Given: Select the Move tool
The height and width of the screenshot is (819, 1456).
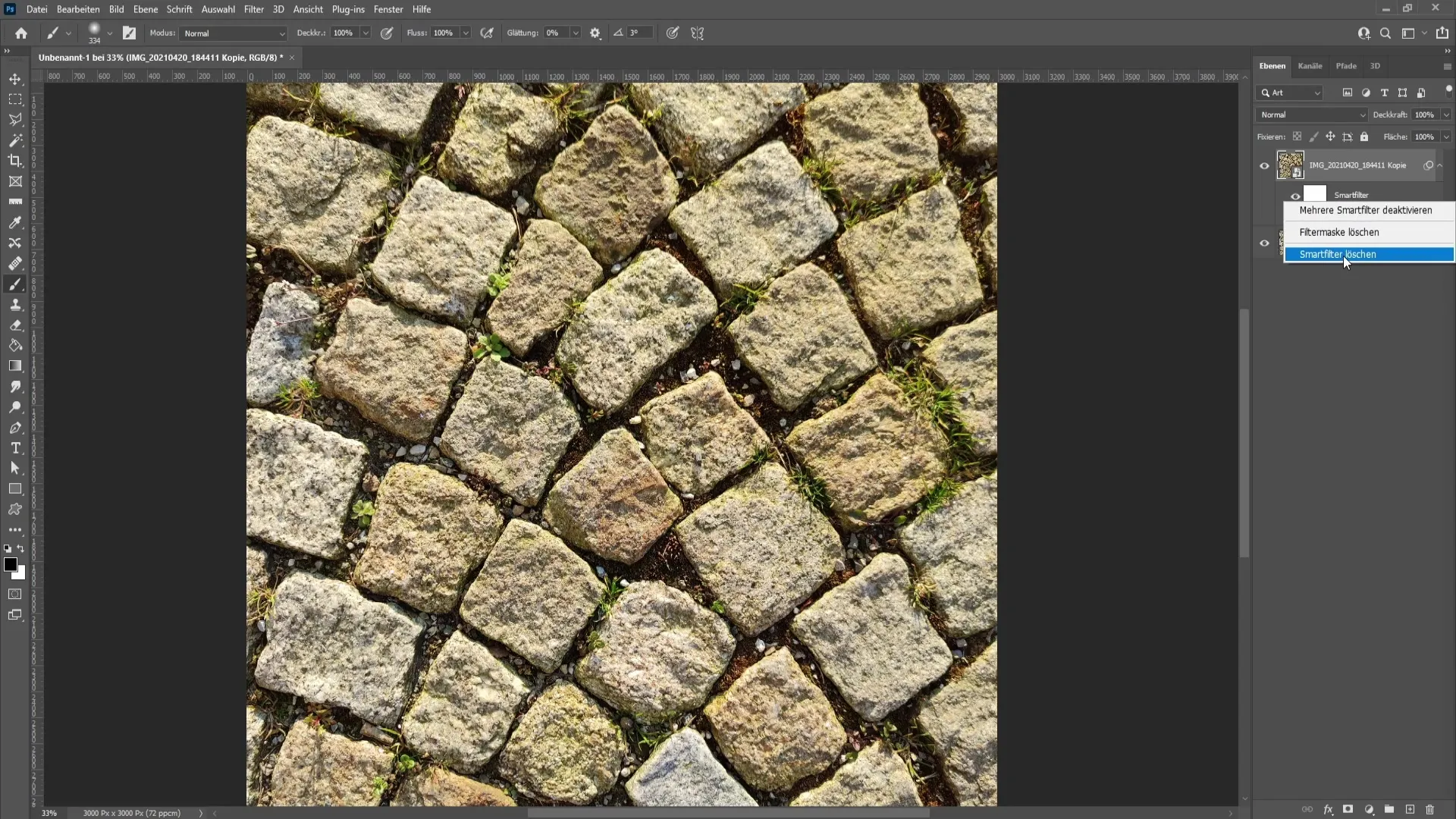Looking at the screenshot, I should pos(15,78).
